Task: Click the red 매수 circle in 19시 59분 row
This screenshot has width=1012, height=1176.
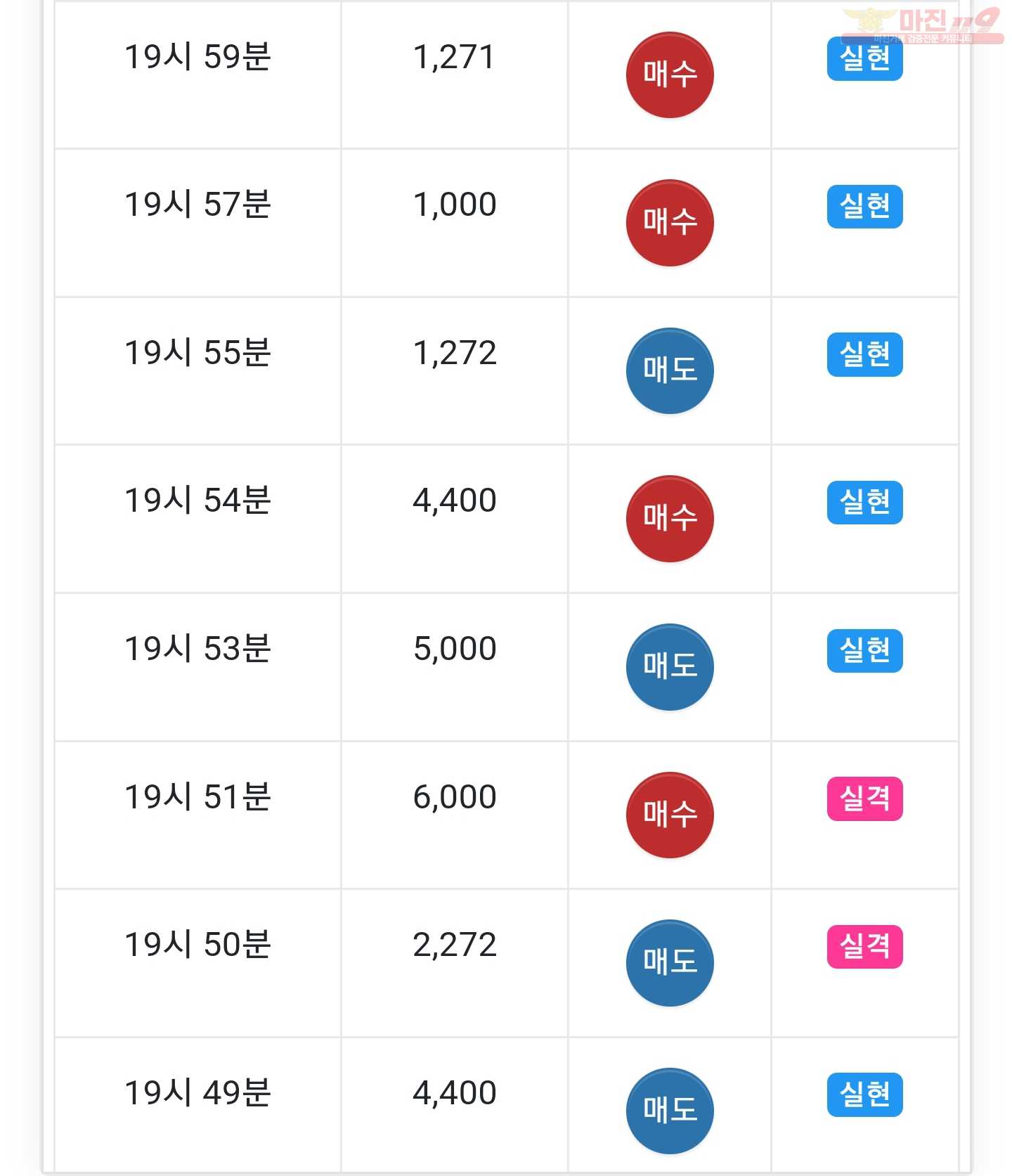Action: tap(670, 75)
